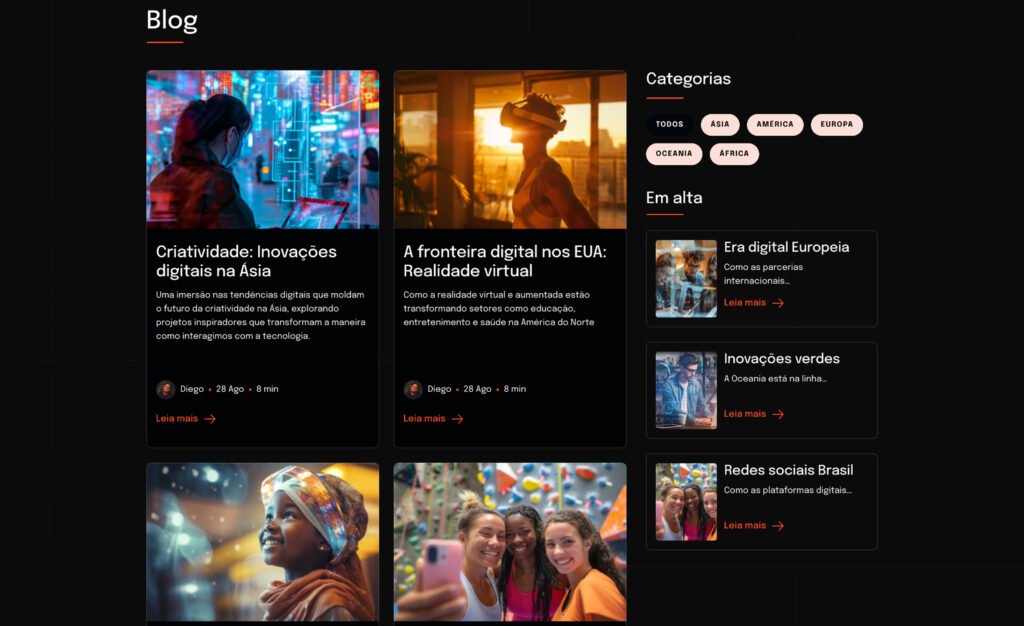Click arrow icon on A fronteira digital's Leia mais
Screen dimensions: 1024x626
pos(457,419)
